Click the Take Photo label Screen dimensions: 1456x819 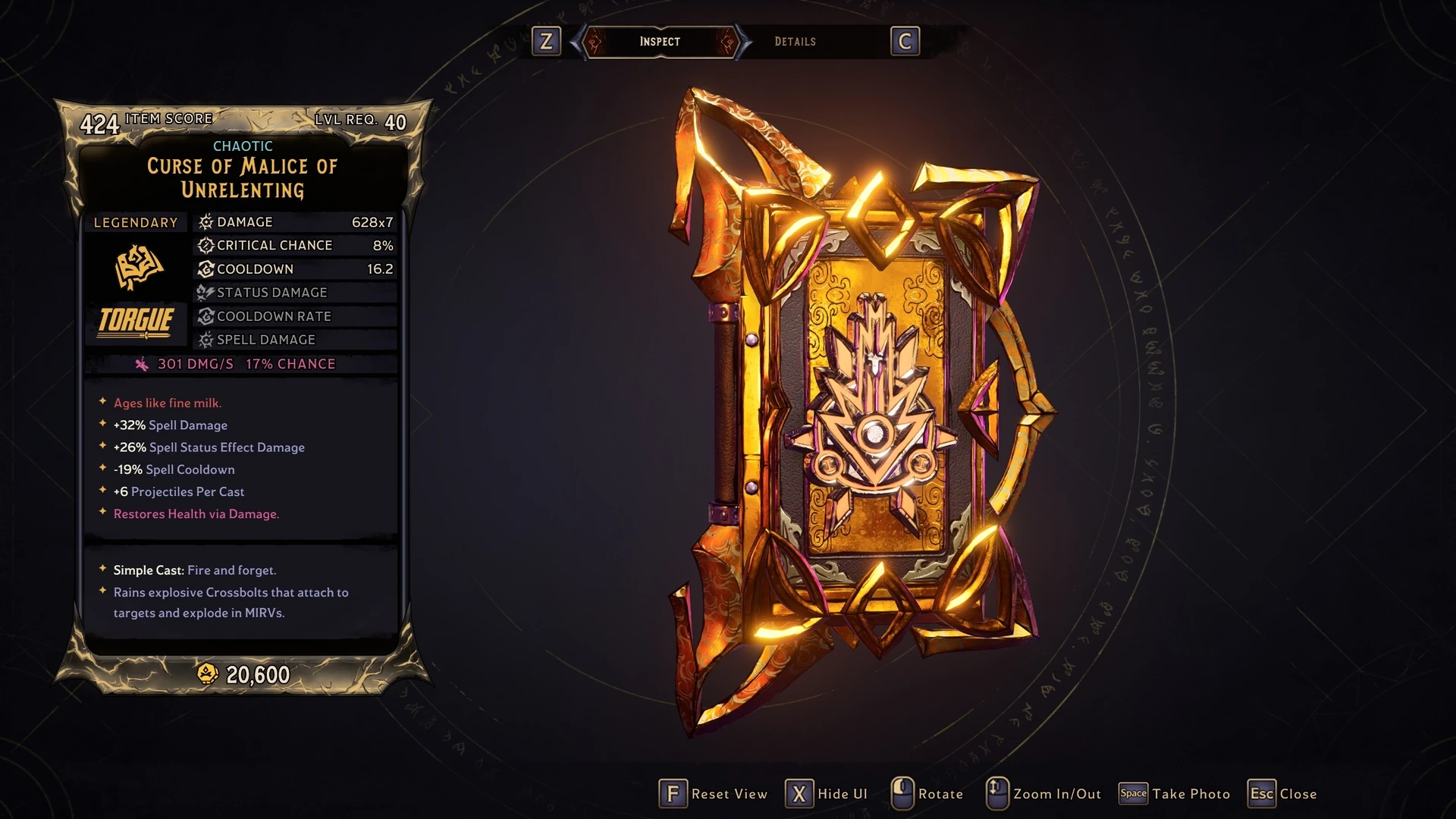click(1191, 794)
